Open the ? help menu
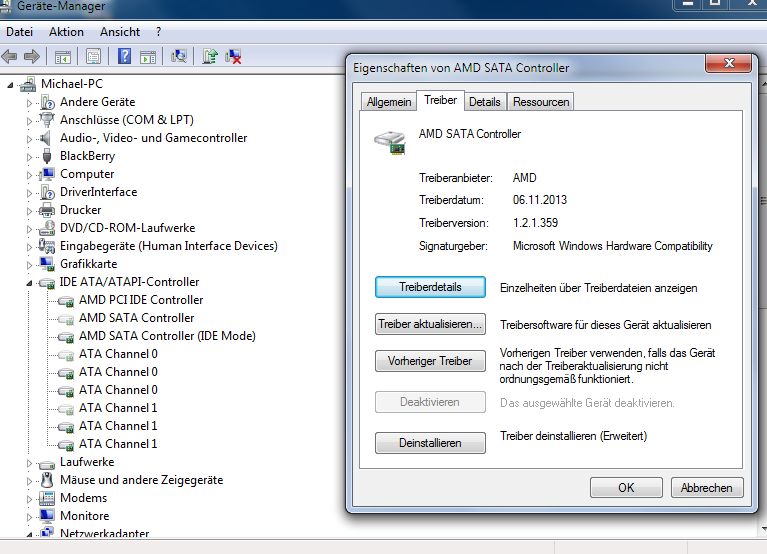Screen dimensions: 767x554 (x=158, y=32)
